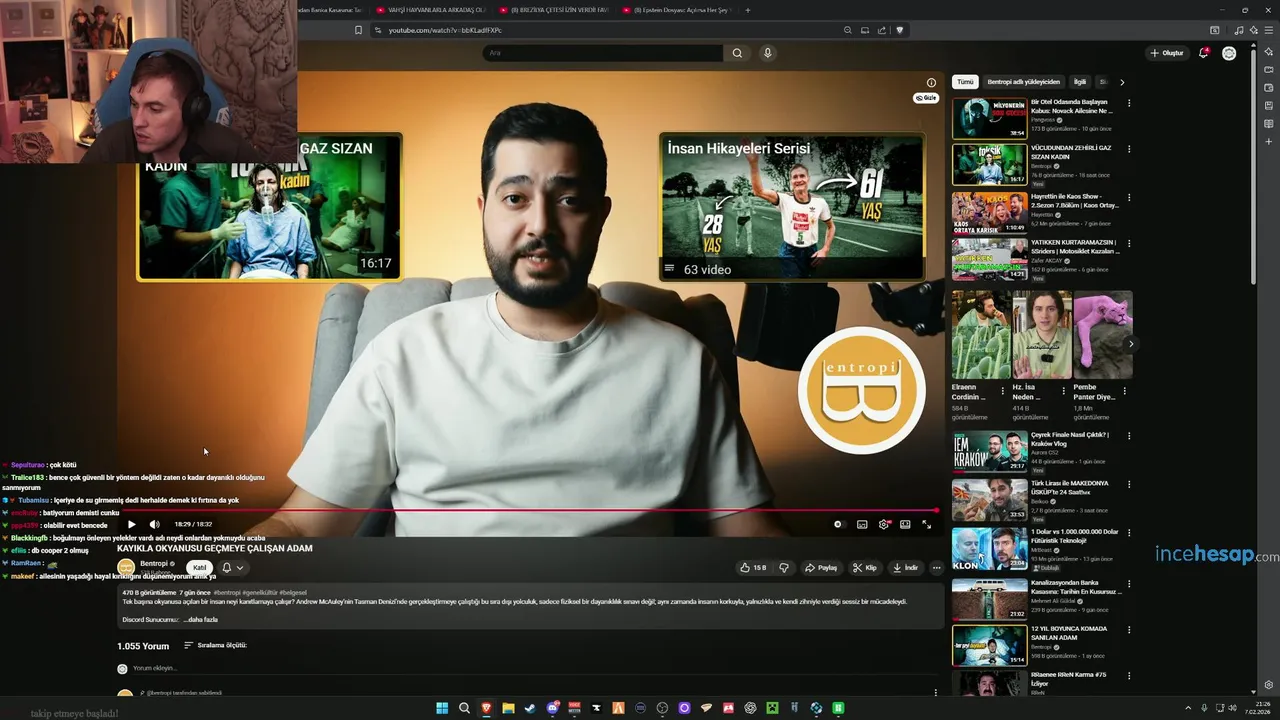Open Minecraft icon in taskbar

coord(772,708)
